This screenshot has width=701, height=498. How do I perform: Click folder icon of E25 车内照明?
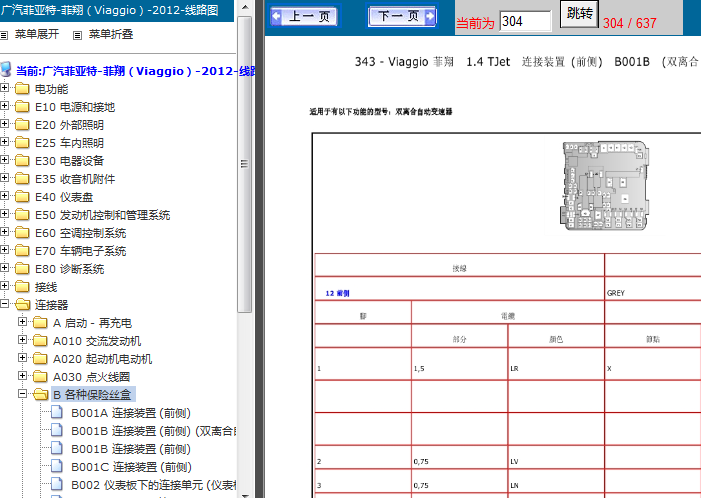[22, 142]
